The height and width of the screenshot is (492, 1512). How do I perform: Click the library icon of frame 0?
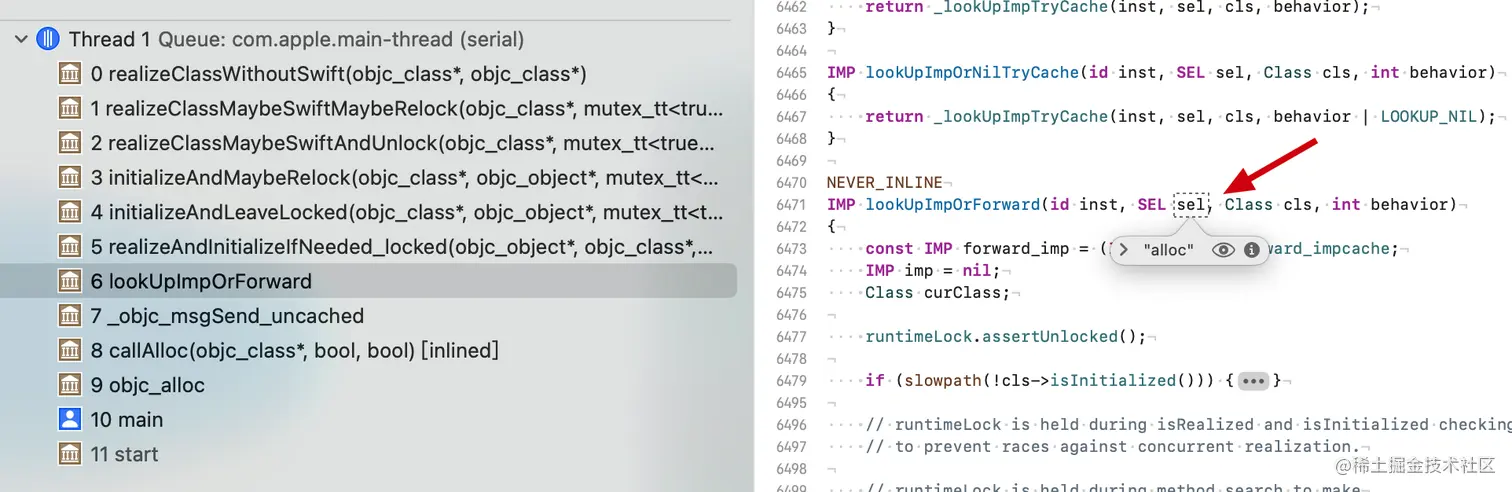click(70, 74)
